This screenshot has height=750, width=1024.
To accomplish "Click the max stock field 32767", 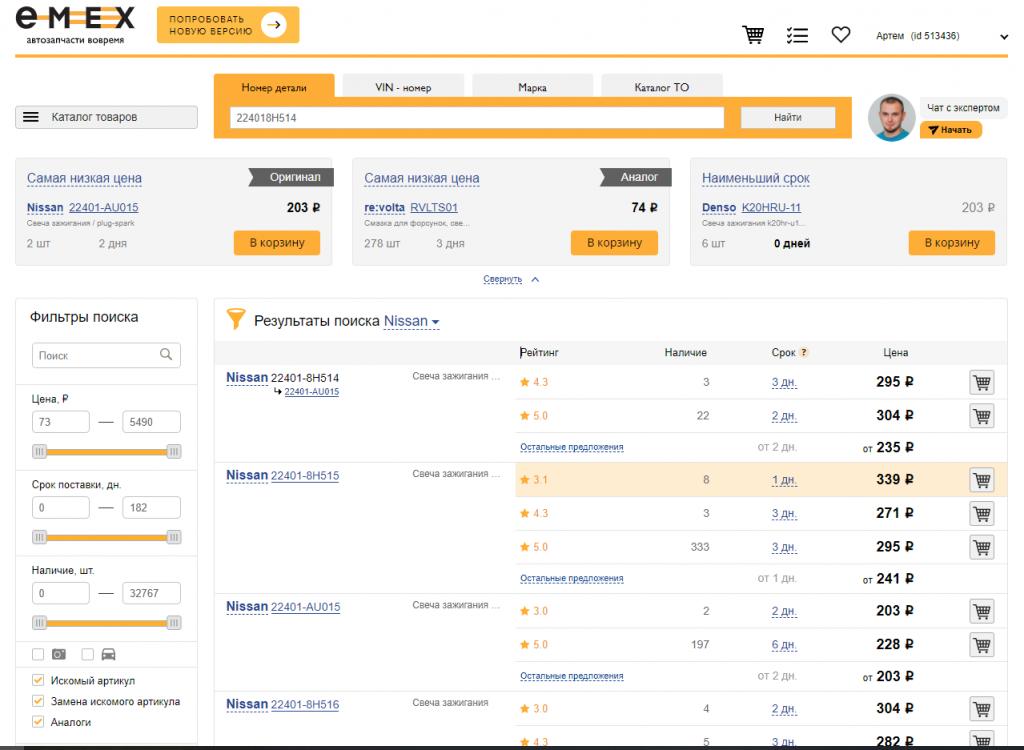I will [x=151, y=593].
